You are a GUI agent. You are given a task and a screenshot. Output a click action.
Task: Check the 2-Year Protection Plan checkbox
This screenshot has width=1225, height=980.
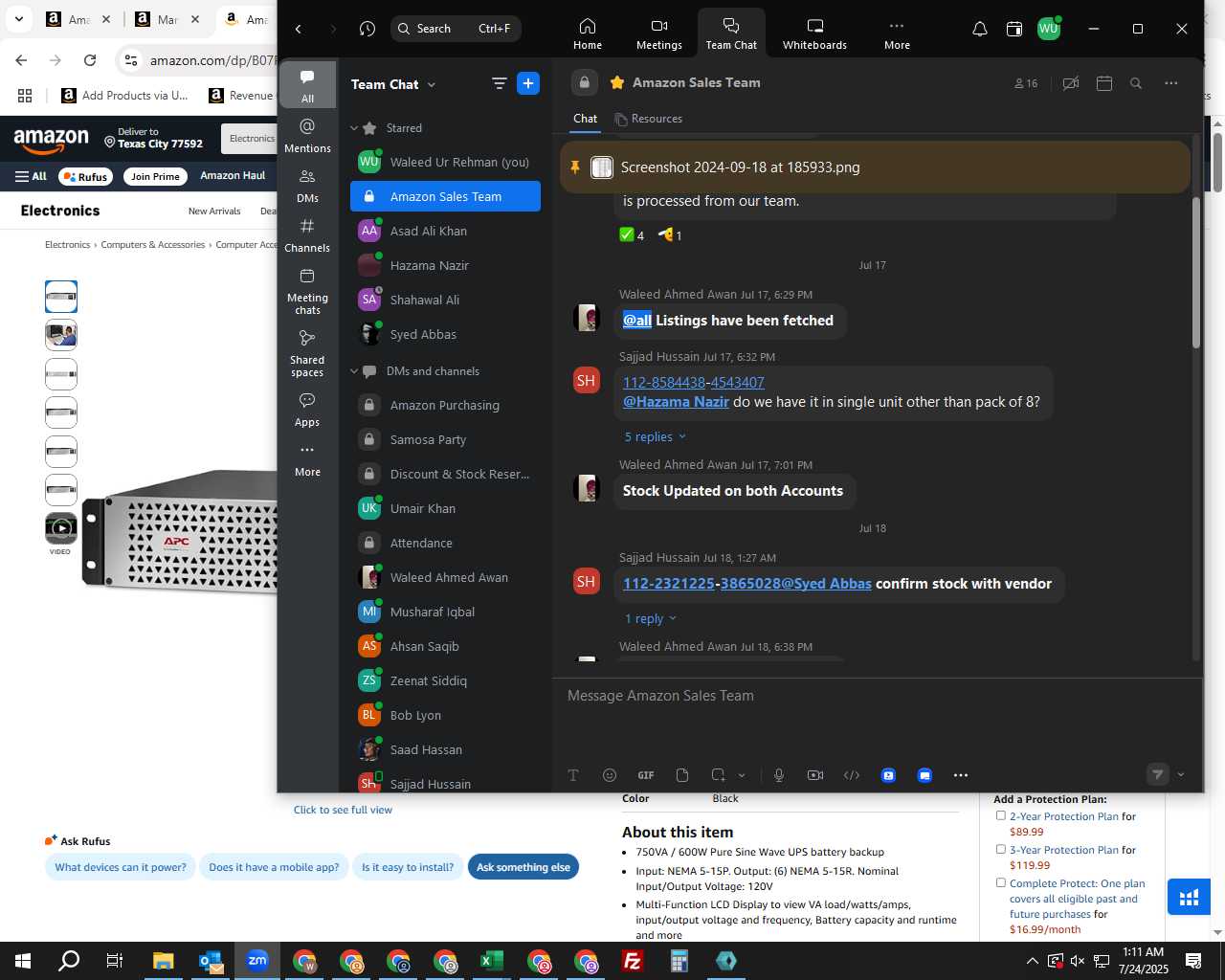tap(1000, 815)
